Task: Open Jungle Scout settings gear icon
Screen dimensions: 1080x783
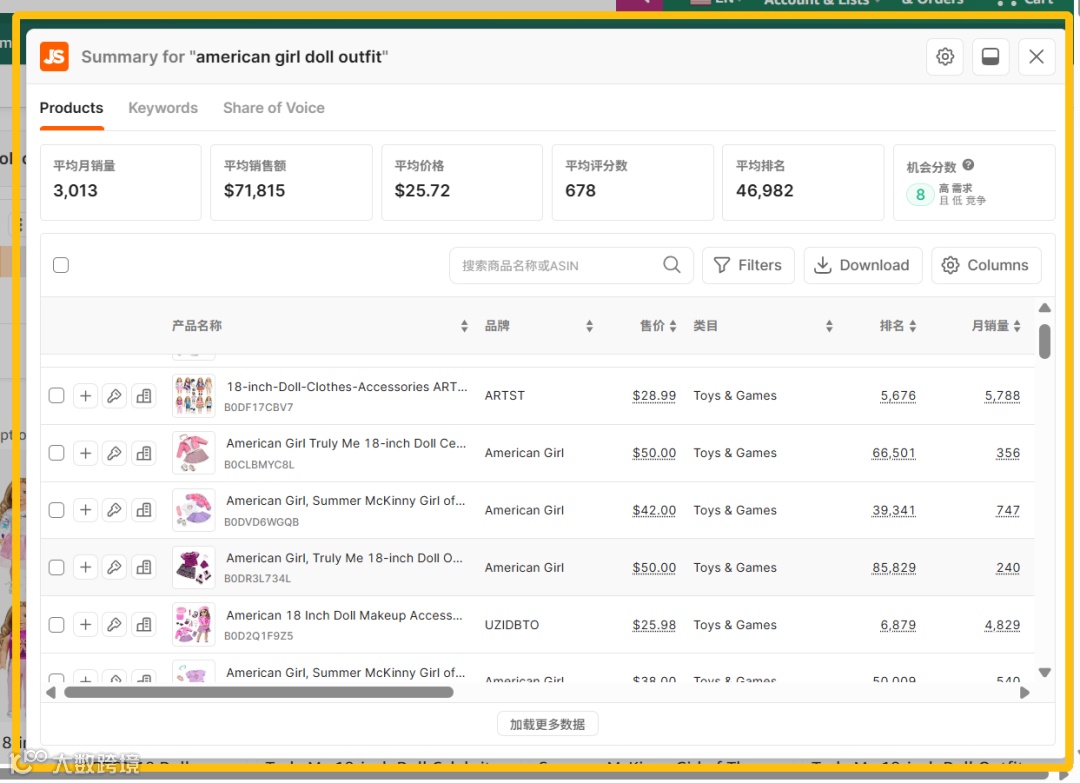Action: (945, 56)
